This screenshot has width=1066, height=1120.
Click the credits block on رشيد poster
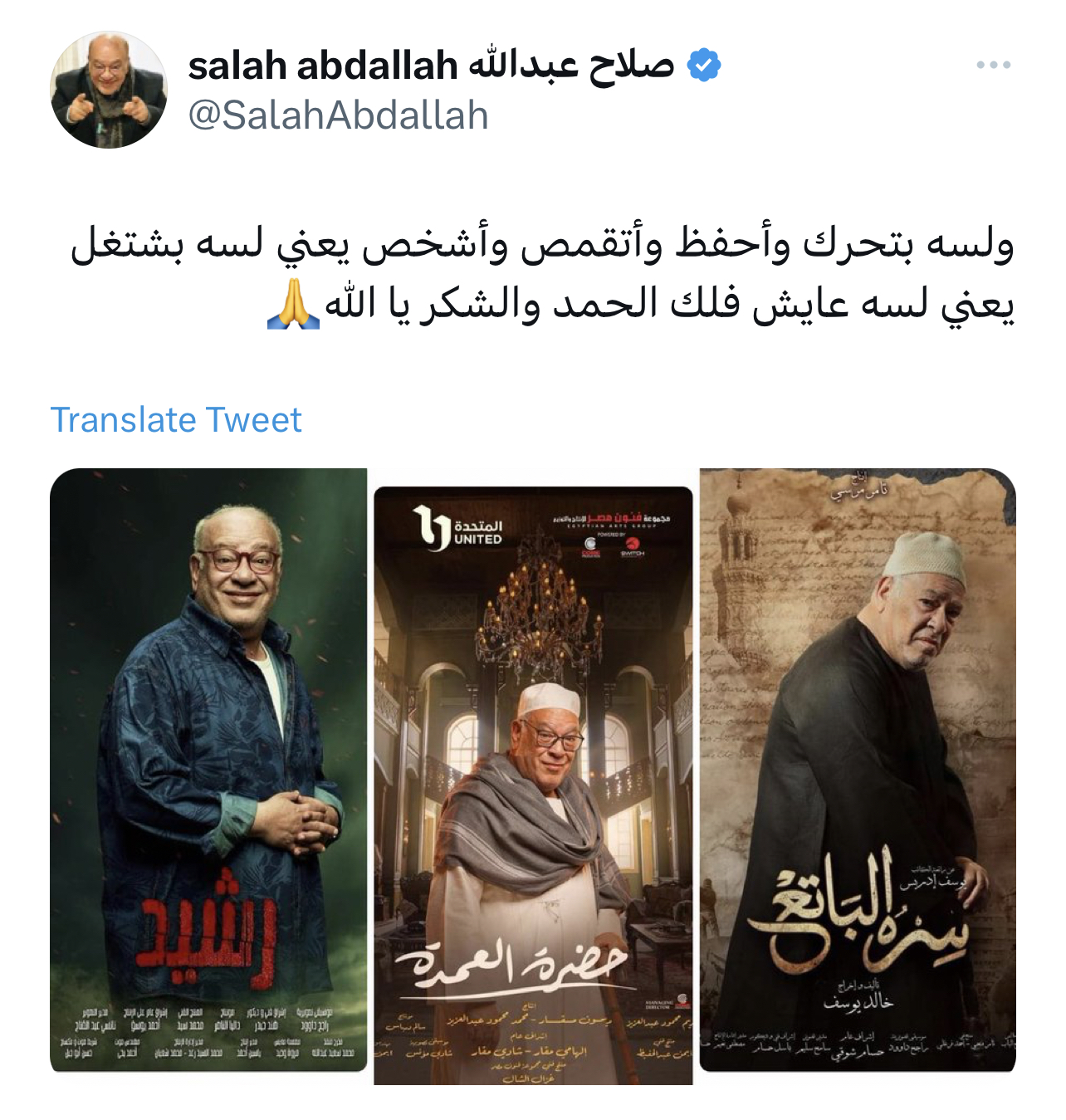coord(208,1034)
